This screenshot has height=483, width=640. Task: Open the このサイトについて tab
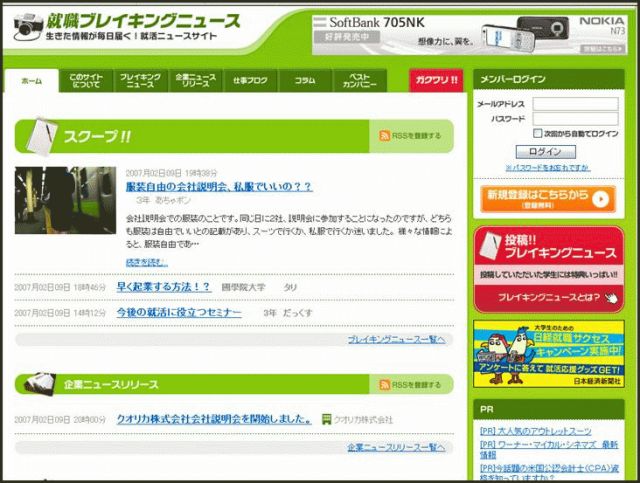pos(86,81)
